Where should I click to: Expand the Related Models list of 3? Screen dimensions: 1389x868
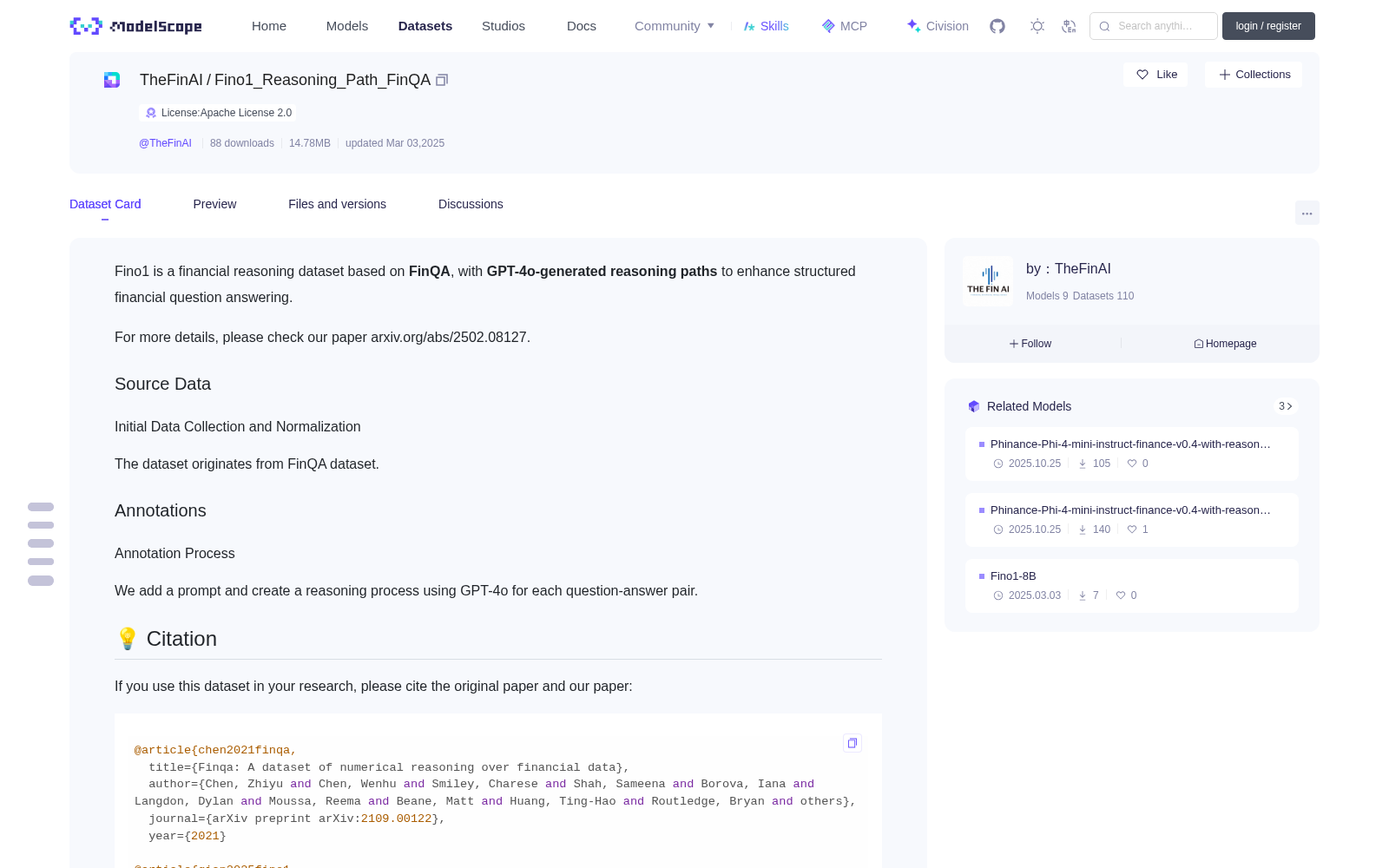click(1286, 406)
